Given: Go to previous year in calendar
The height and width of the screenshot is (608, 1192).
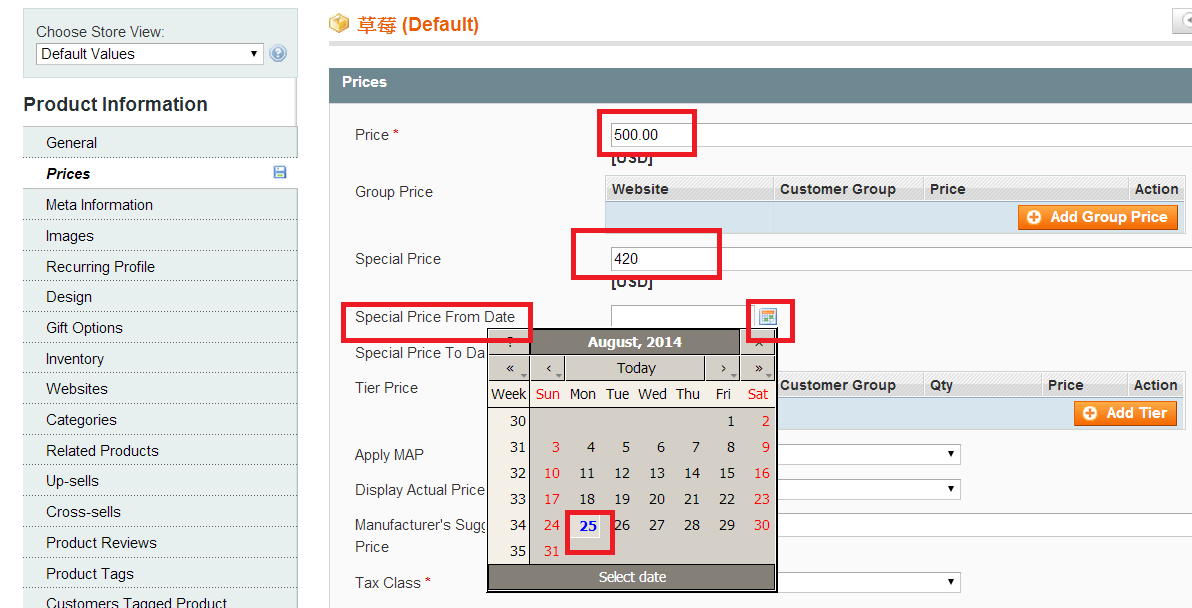Looking at the screenshot, I should (511, 368).
